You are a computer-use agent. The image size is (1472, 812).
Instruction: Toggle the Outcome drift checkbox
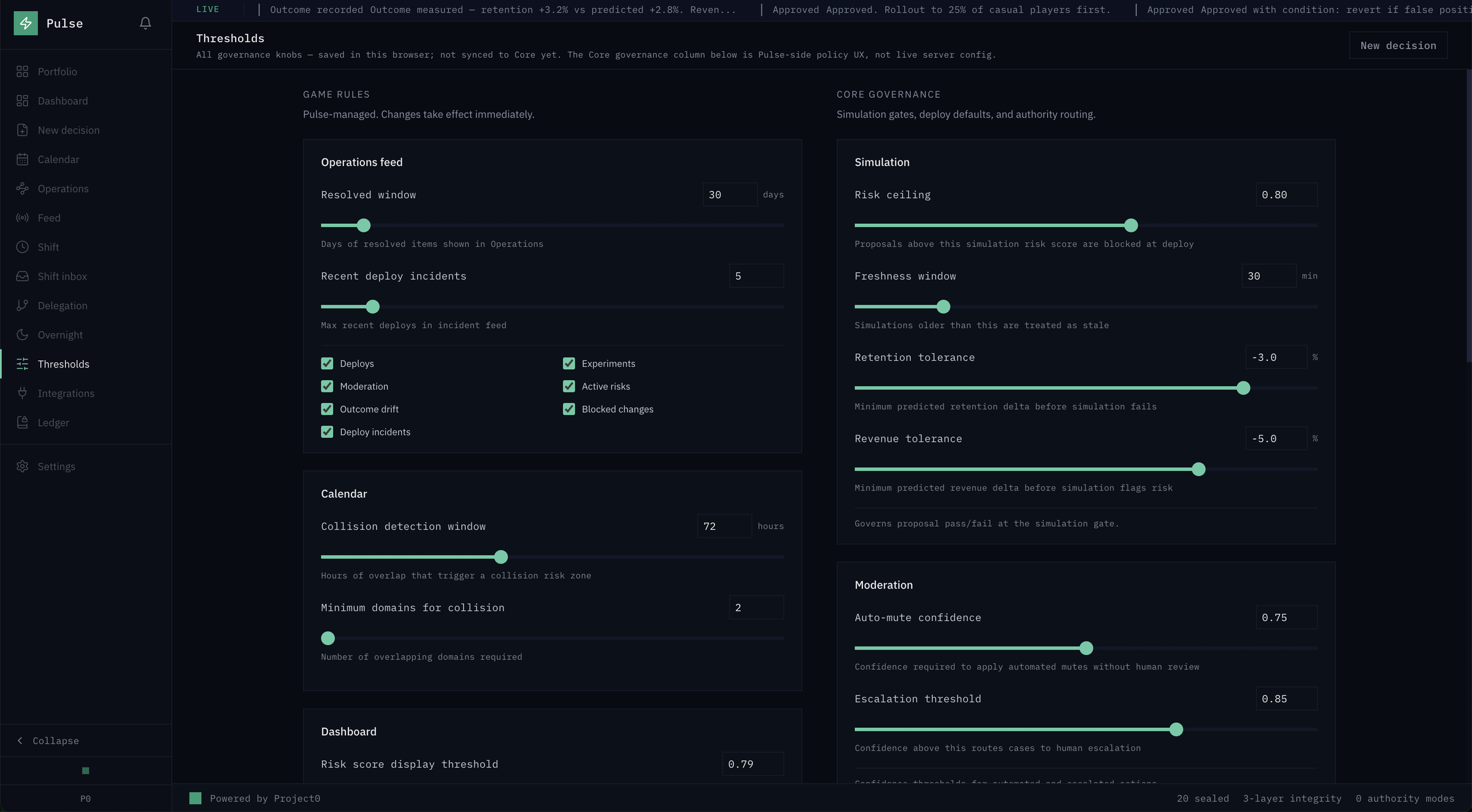[327, 409]
